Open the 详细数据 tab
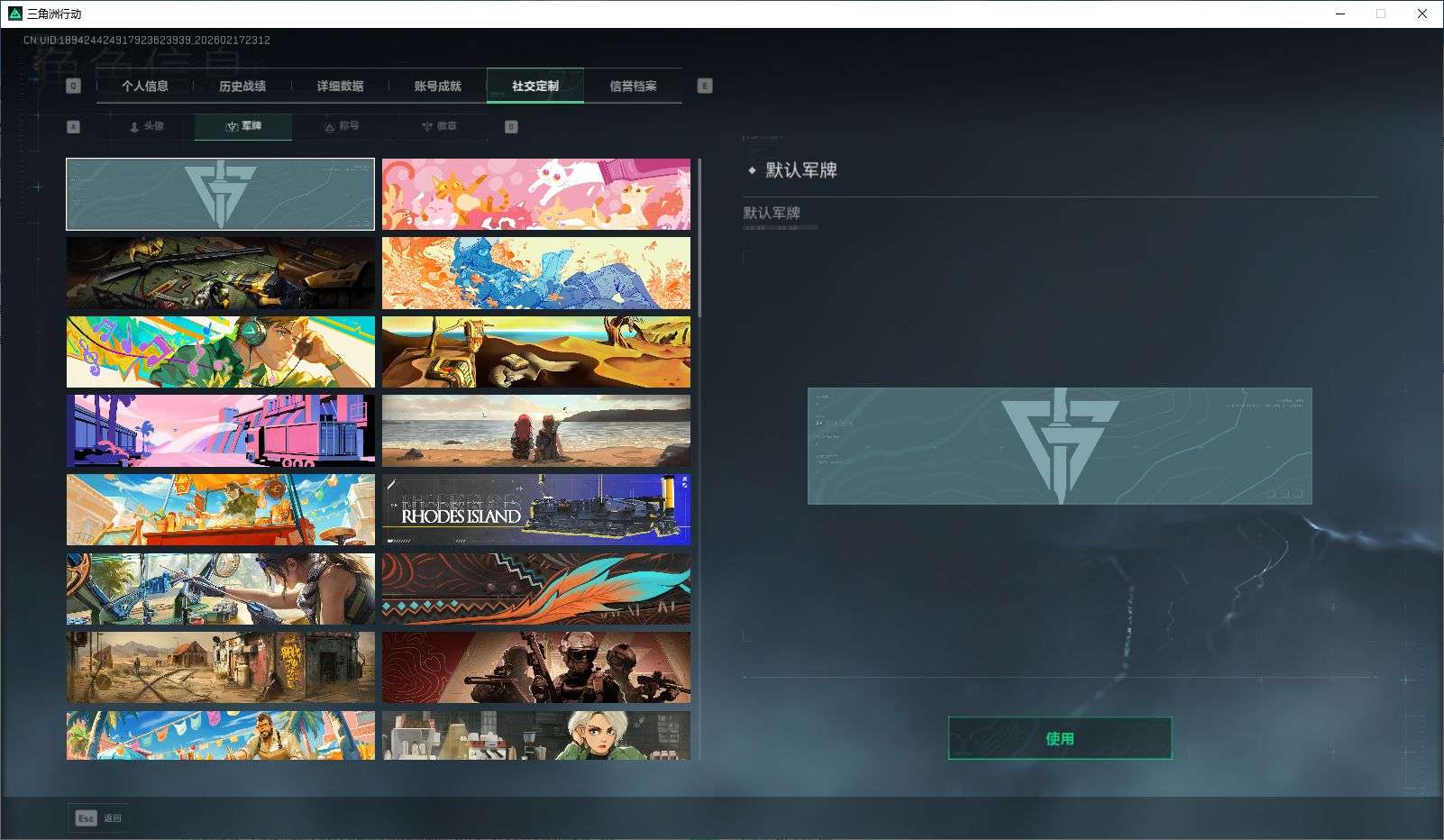 coord(340,86)
